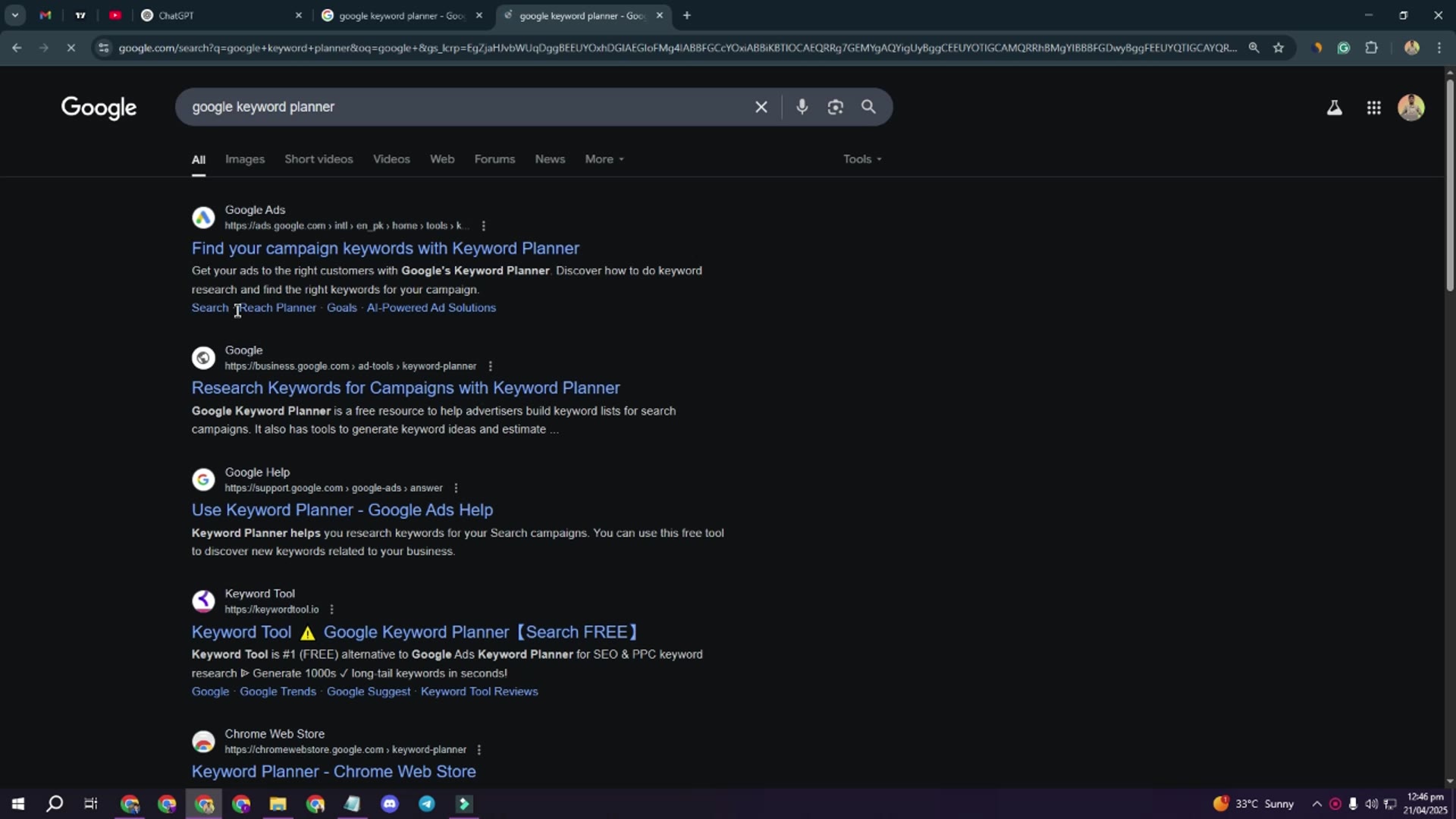The height and width of the screenshot is (819, 1456).
Task: Open the Google Trends sitelink
Action: (x=278, y=692)
